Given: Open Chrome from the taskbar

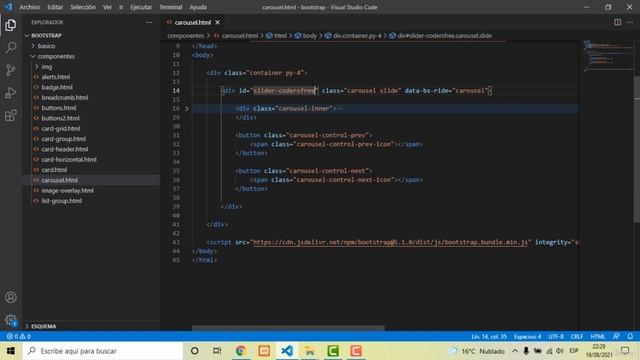Looking at the screenshot, I should tap(240, 351).
